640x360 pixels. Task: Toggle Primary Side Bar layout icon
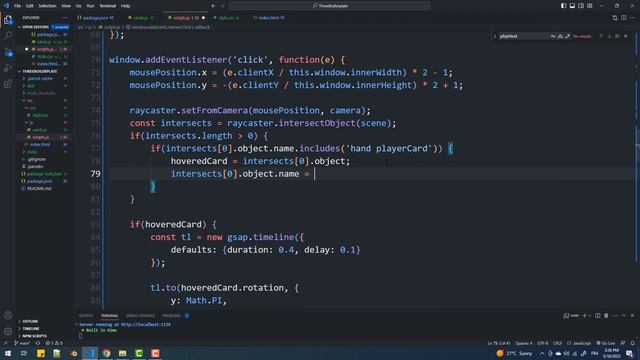click(563, 6)
